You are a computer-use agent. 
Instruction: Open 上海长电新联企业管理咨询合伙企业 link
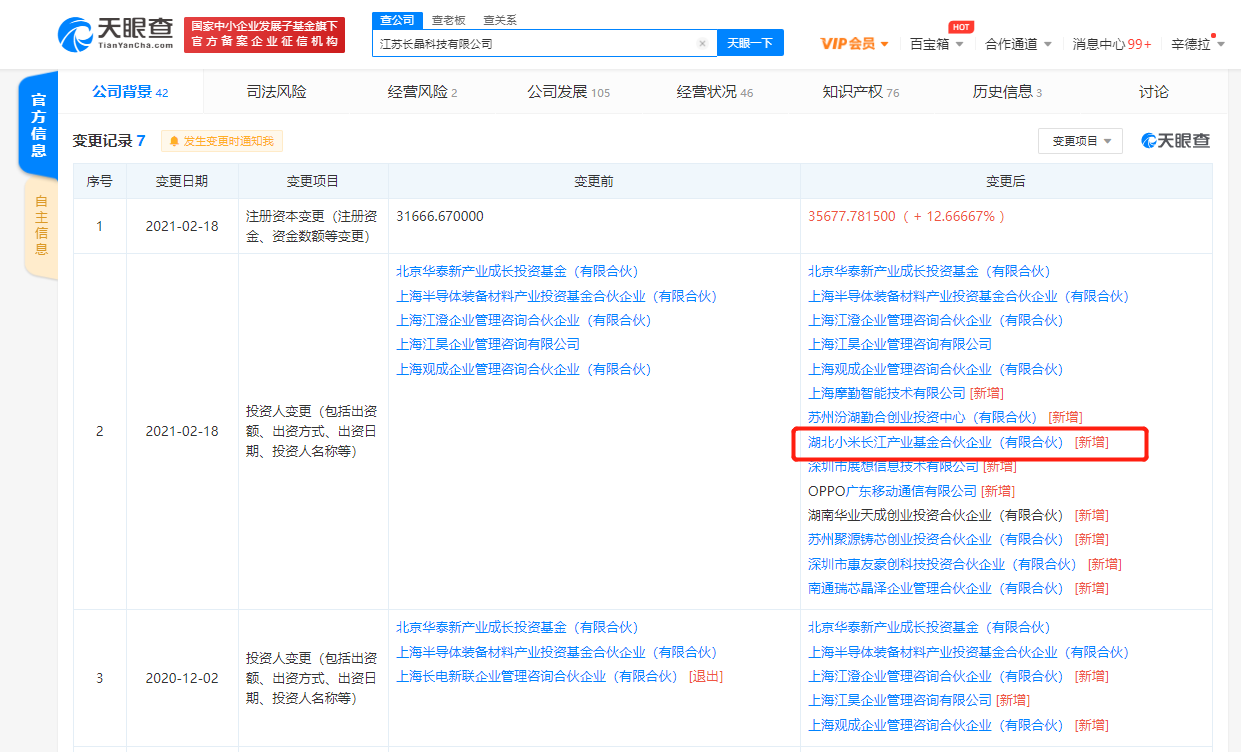(538, 676)
